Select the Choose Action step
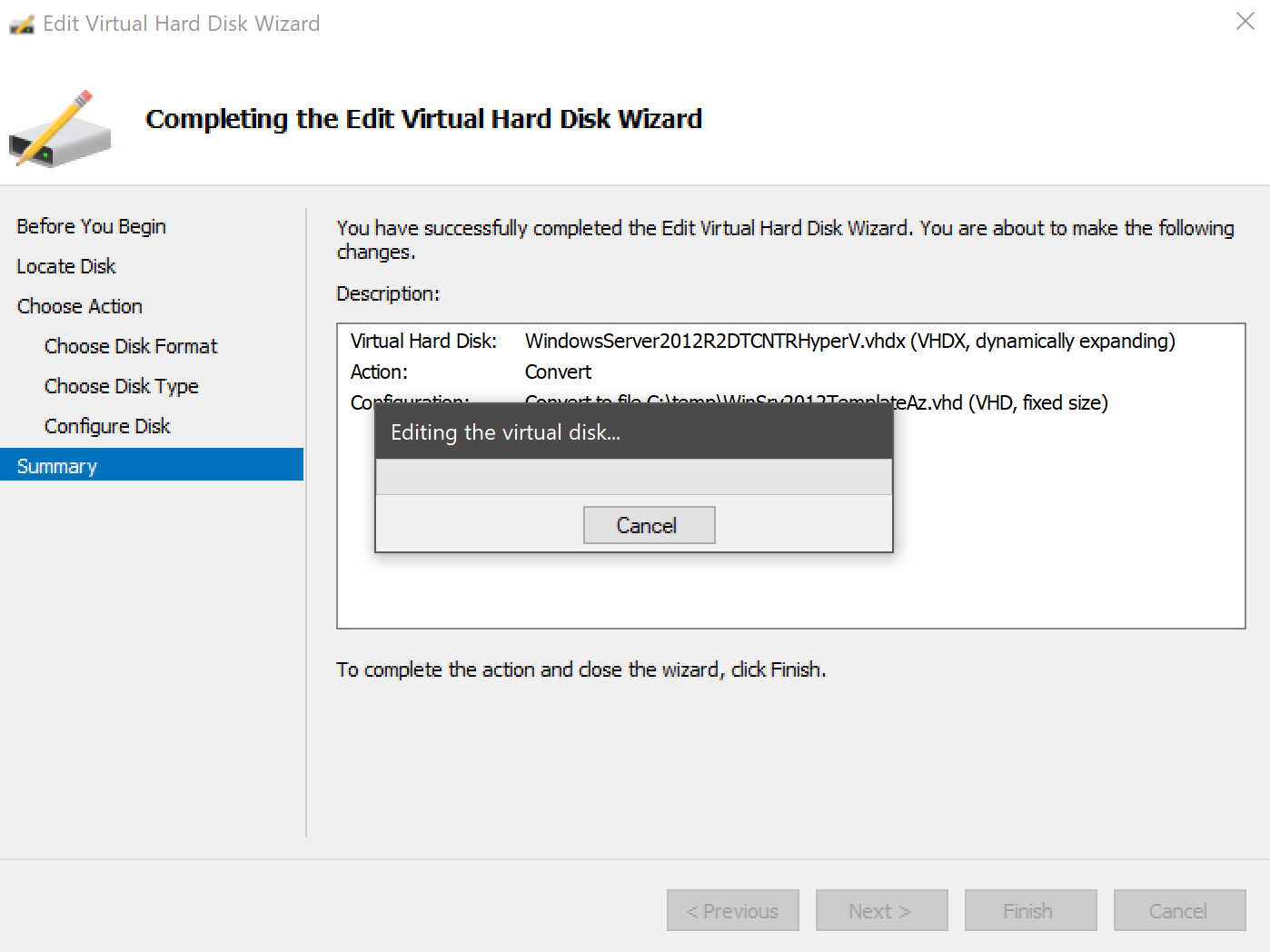Viewport: 1270px width, 952px height. click(79, 306)
